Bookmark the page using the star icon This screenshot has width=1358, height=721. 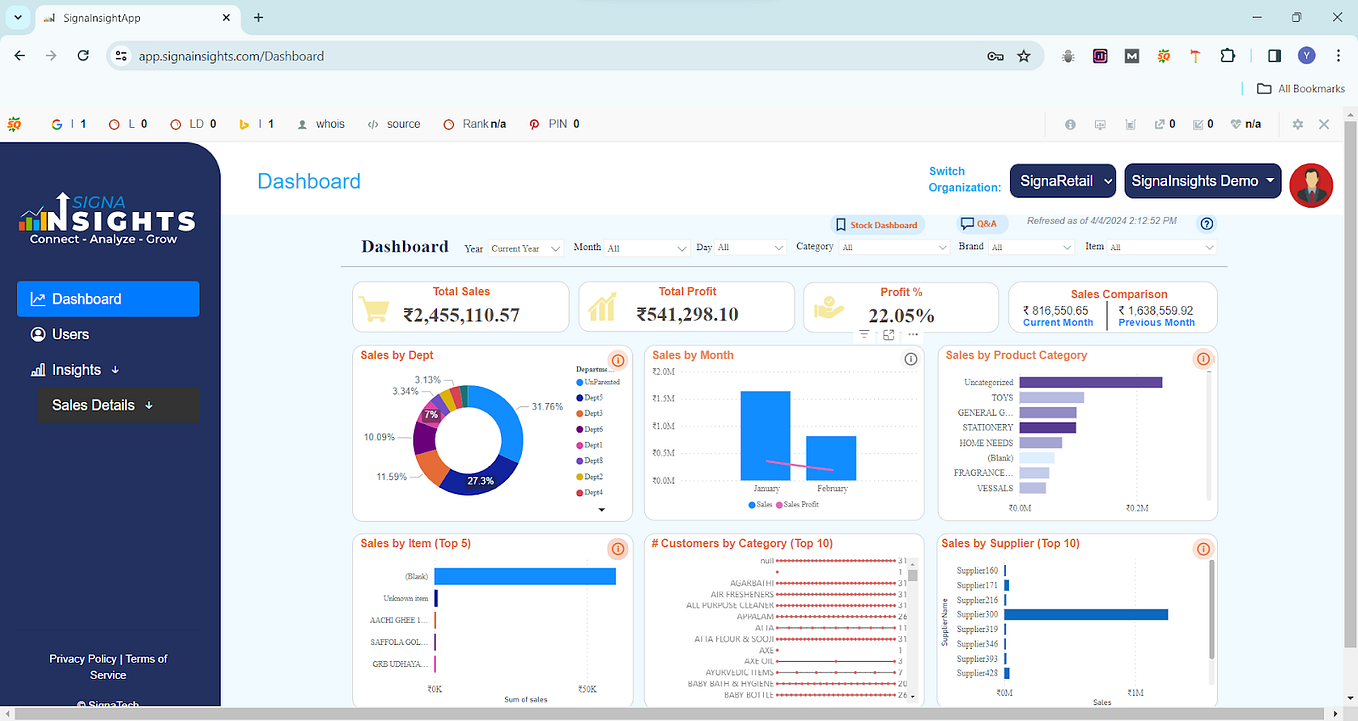1024,56
